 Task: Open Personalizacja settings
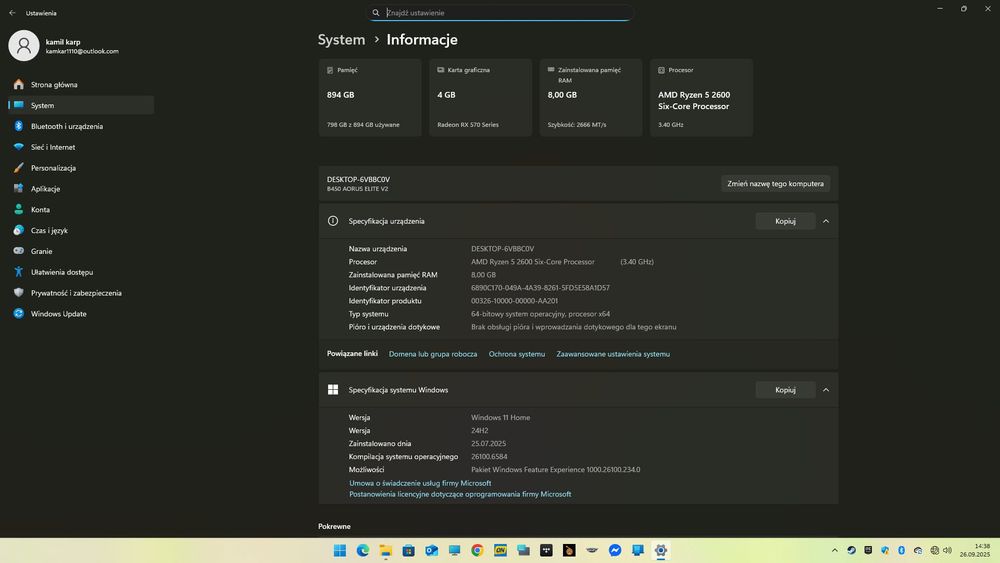click(81, 168)
